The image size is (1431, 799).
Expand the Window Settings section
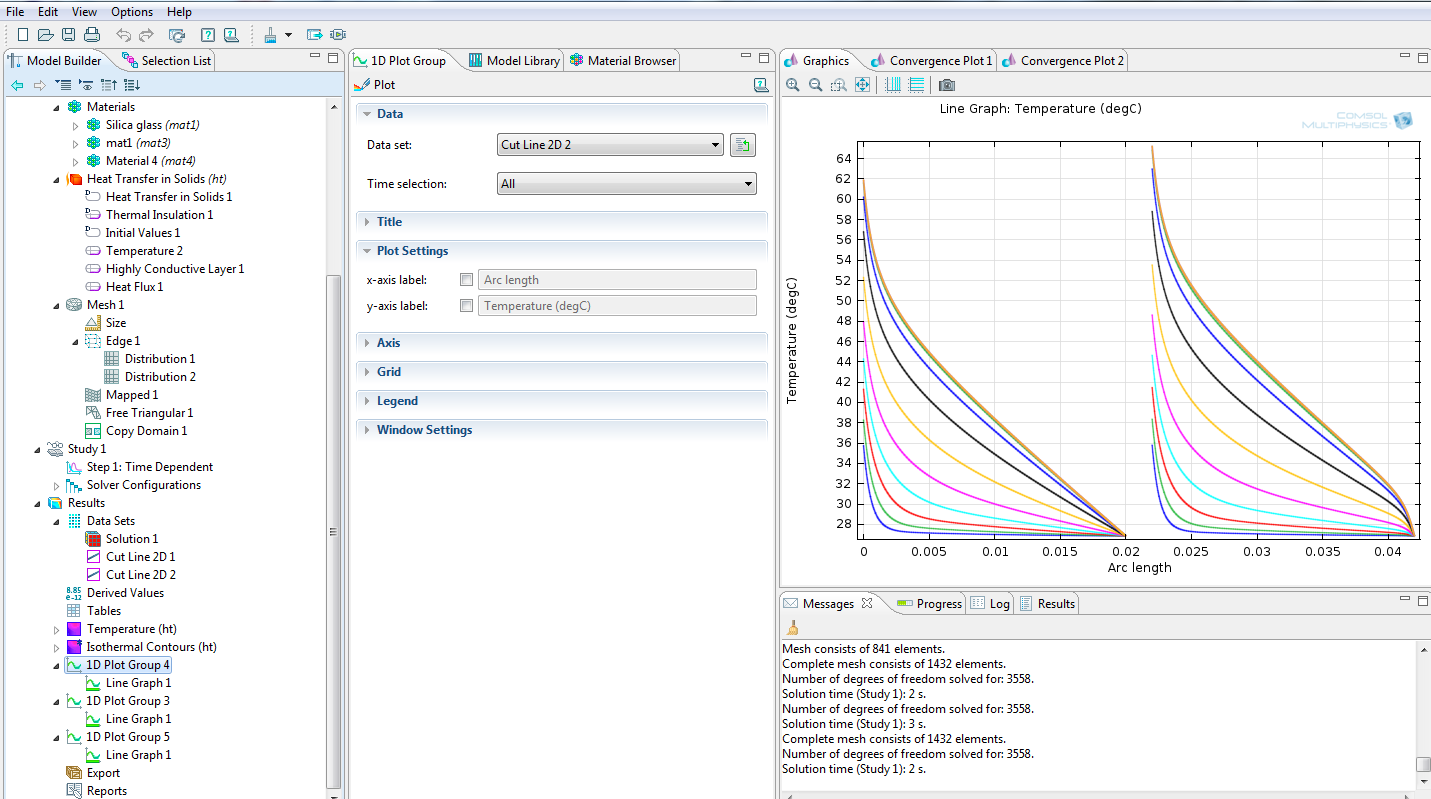click(423, 430)
